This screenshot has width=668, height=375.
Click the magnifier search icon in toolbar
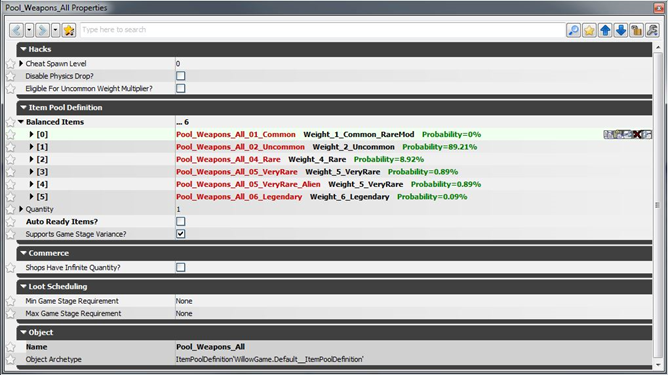click(573, 30)
